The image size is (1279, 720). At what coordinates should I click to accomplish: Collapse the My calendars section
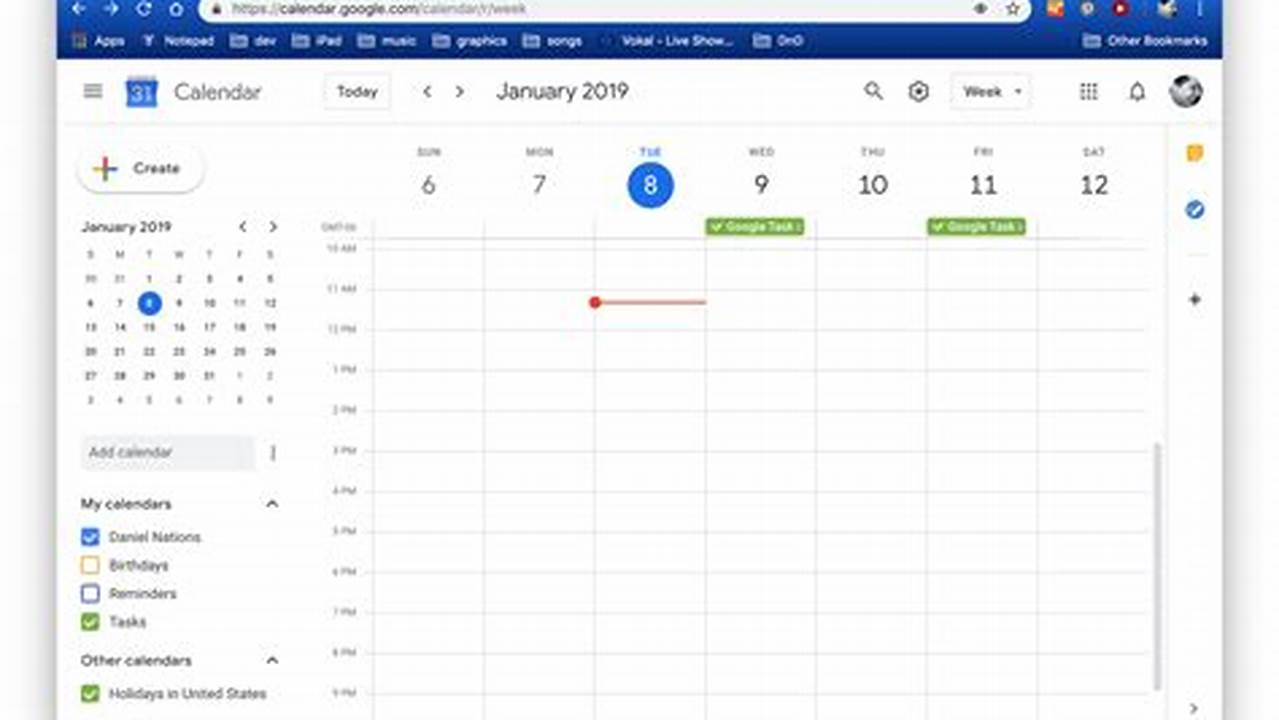pos(271,504)
